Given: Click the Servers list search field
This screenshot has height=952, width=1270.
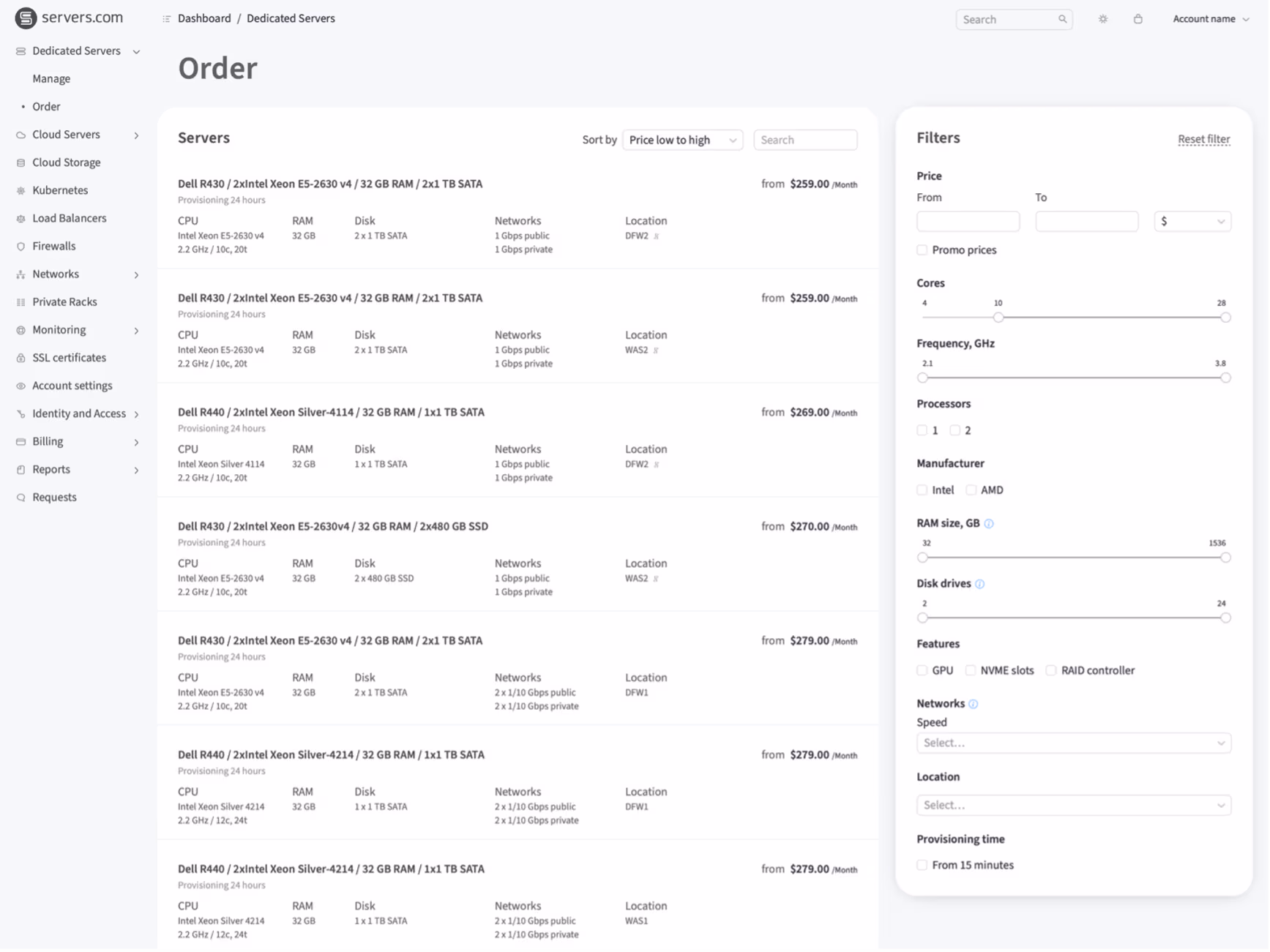Looking at the screenshot, I should click(x=805, y=140).
